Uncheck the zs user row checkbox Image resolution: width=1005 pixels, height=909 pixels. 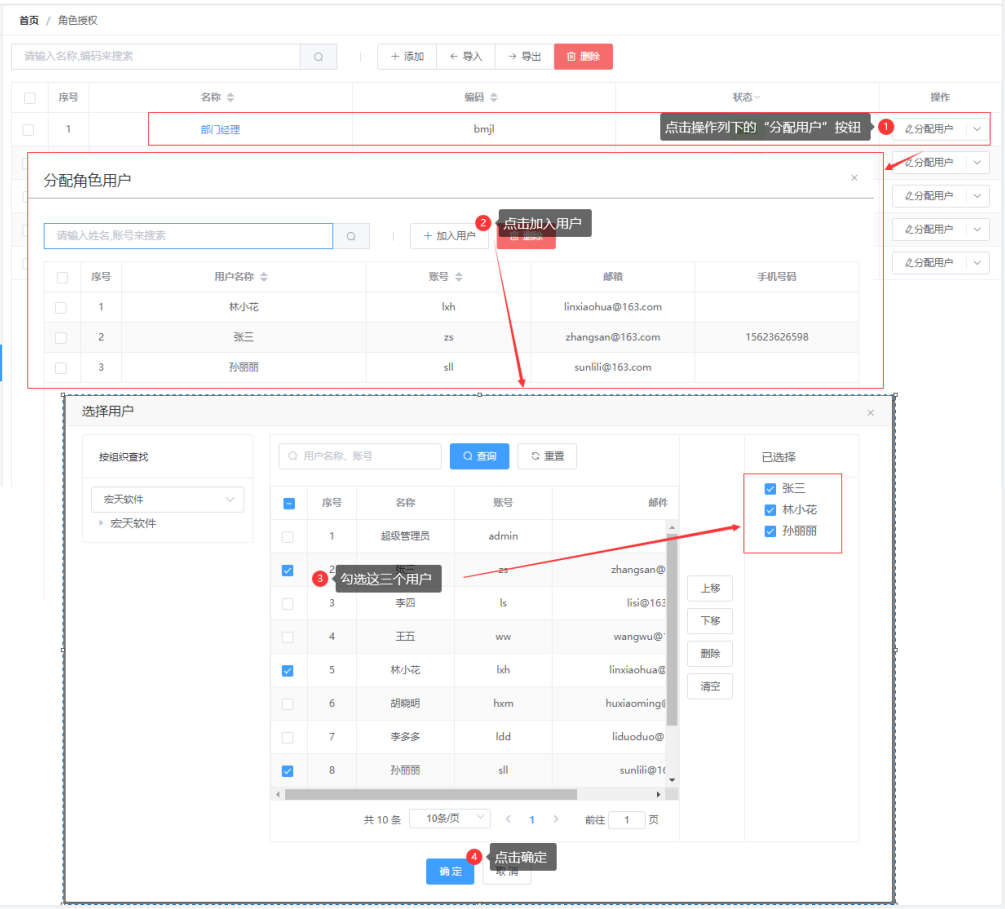288,570
